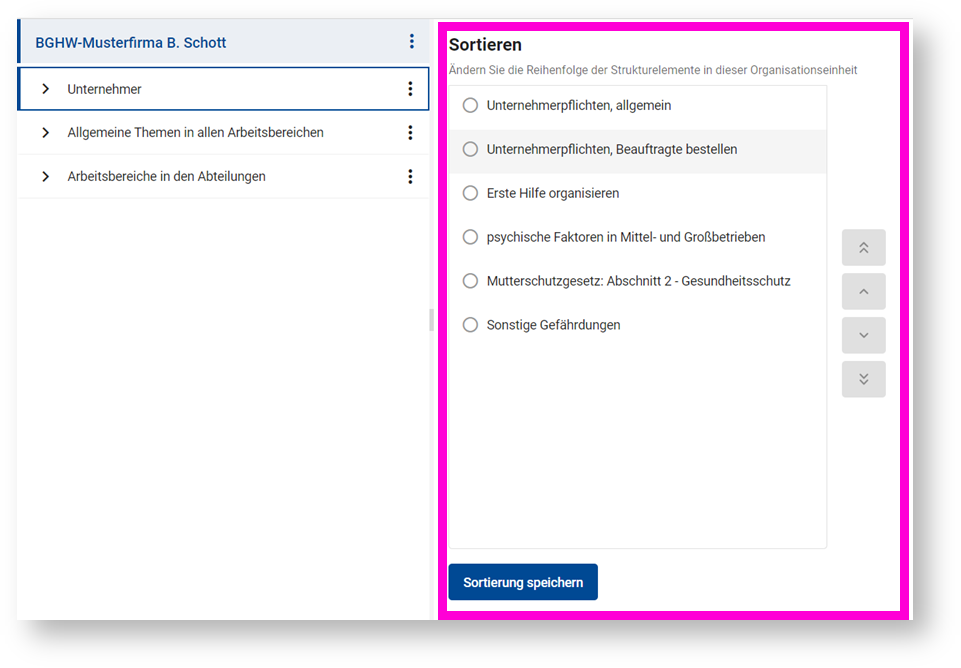Click the move-to-bottom double-chevron button
This screenshot has width=961, height=668.
pos(863,379)
